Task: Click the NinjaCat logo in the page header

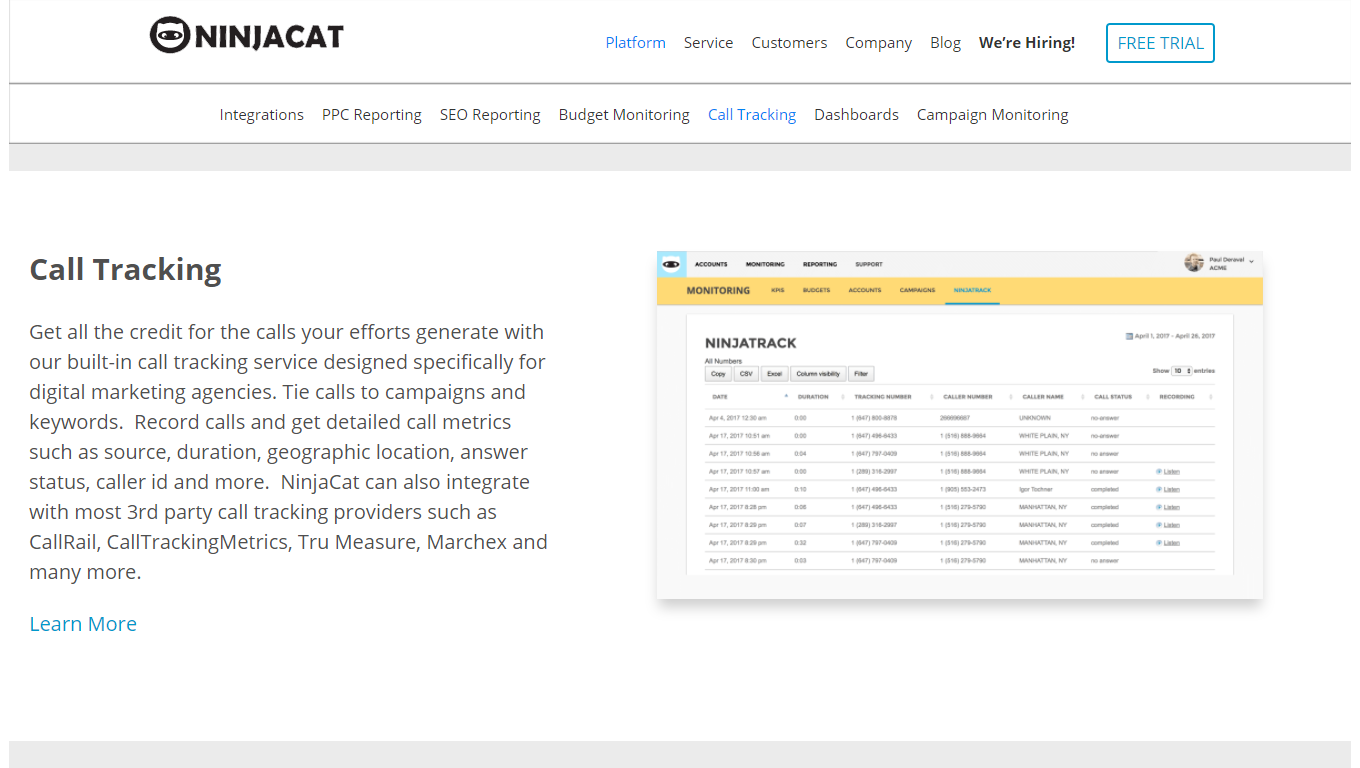Action: pyautogui.click(x=246, y=34)
